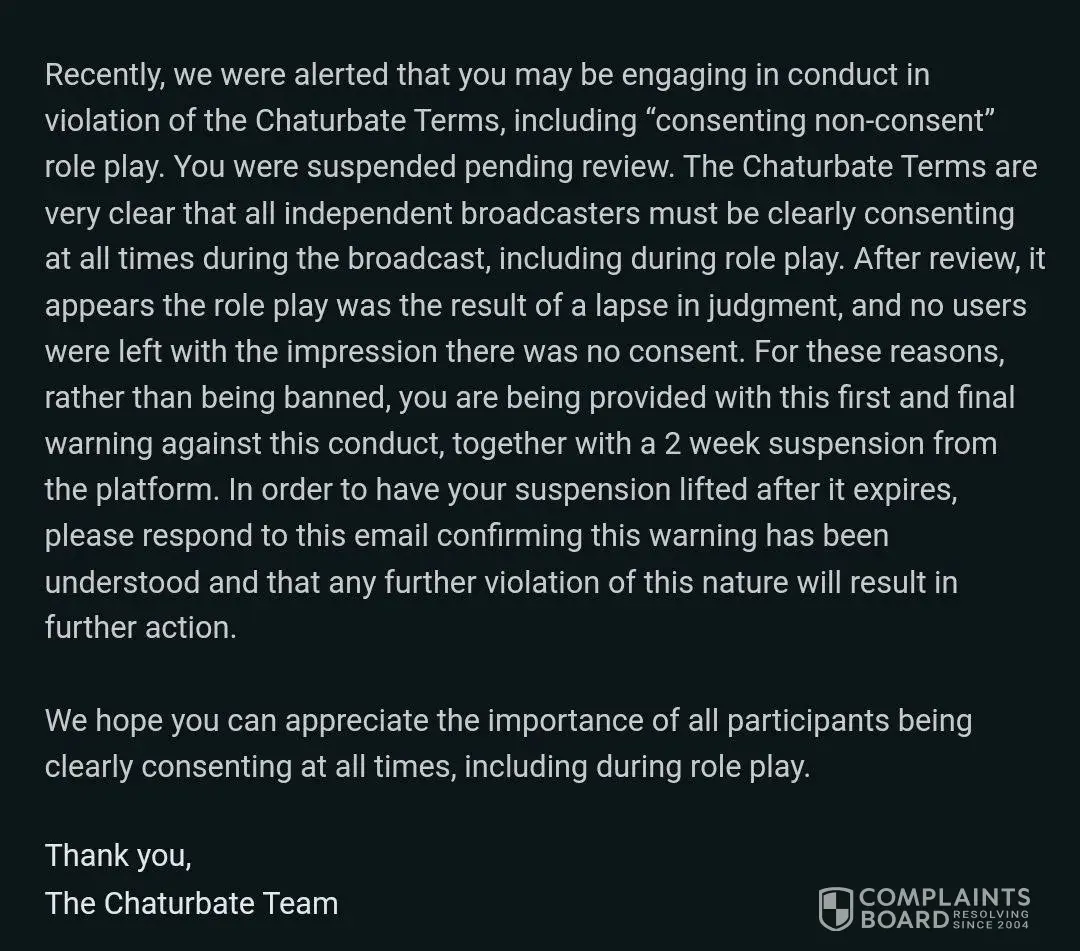Image resolution: width=1080 pixels, height=951 pixels.
Task: Click the "RESOLVING SINCE 2004" tagline
Action: 990,919
